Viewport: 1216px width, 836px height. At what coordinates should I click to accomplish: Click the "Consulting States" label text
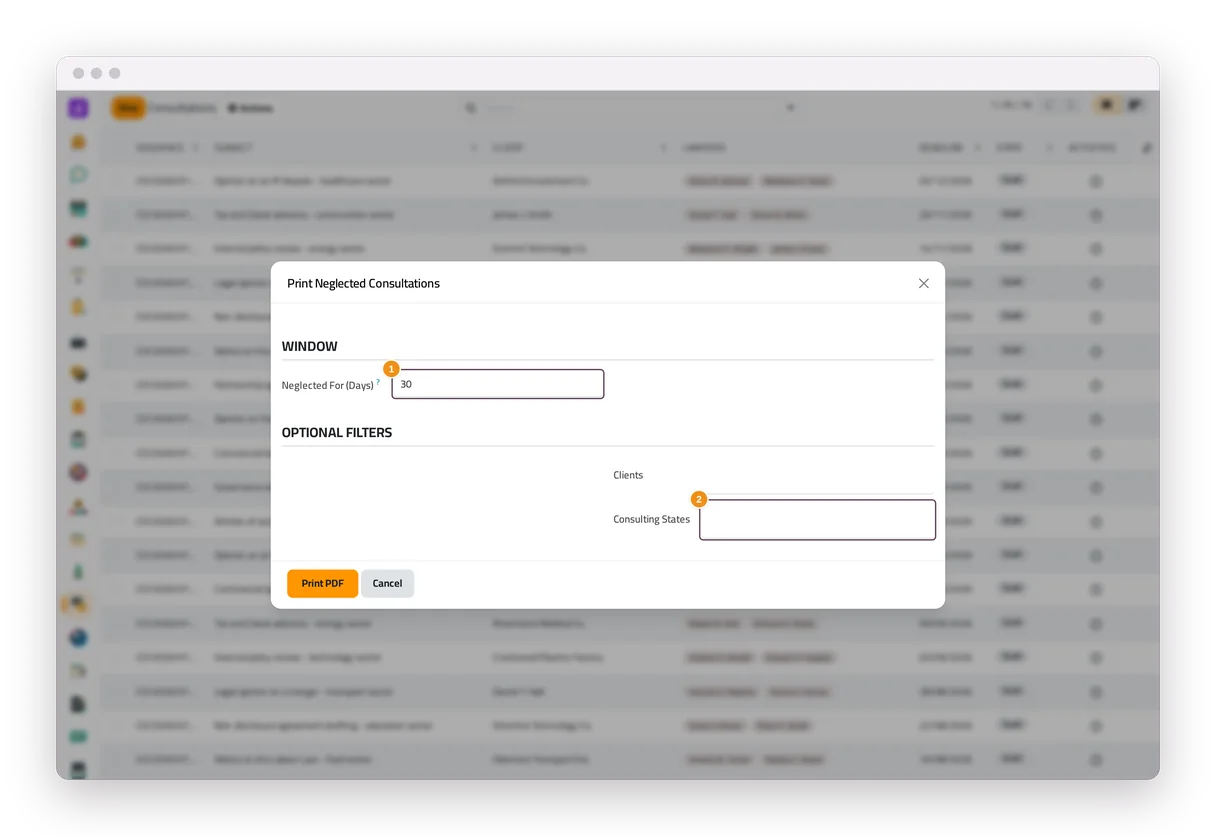coord(651,519)
